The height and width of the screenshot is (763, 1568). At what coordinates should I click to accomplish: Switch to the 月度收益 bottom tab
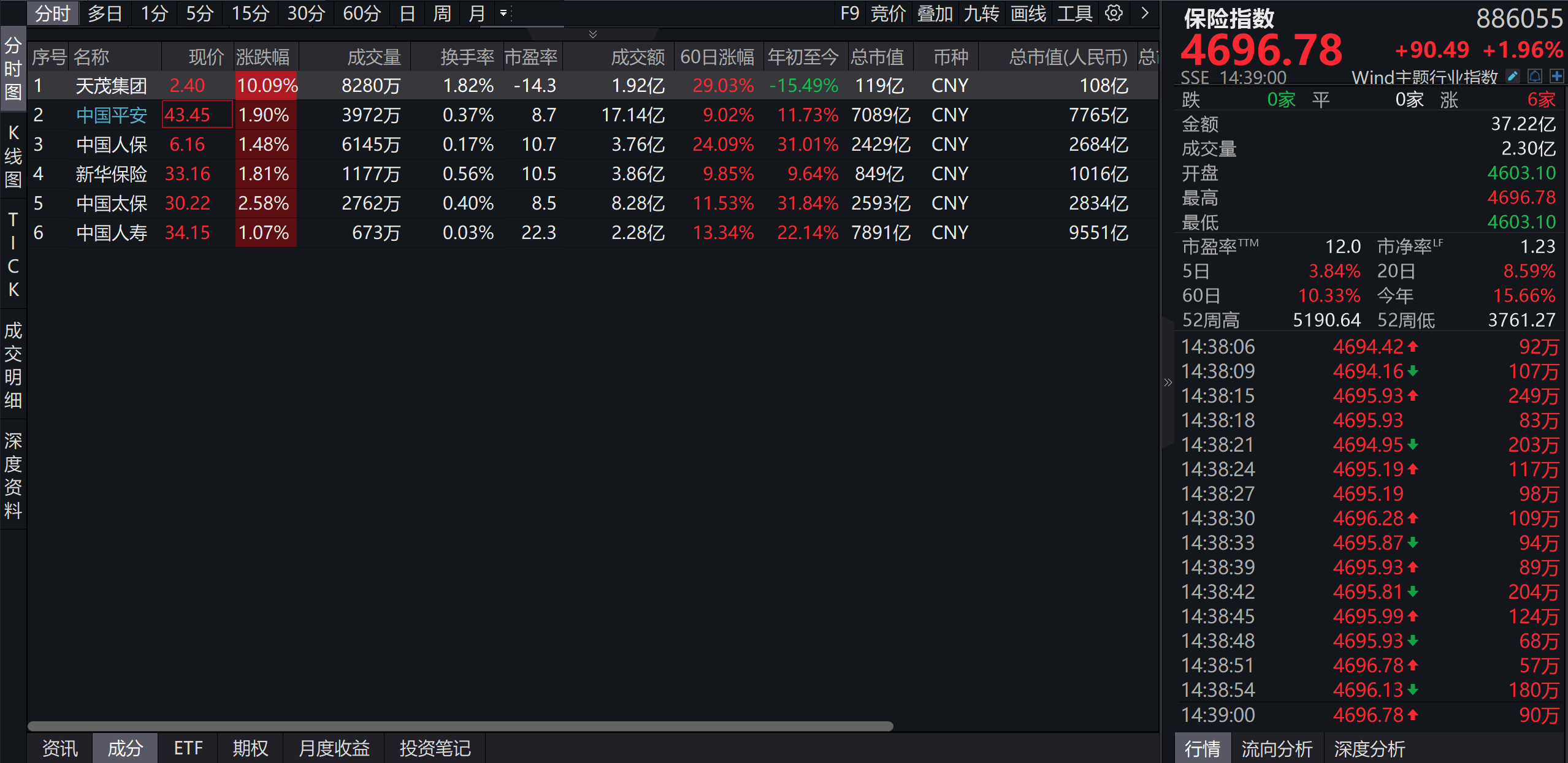pos(334,748)
